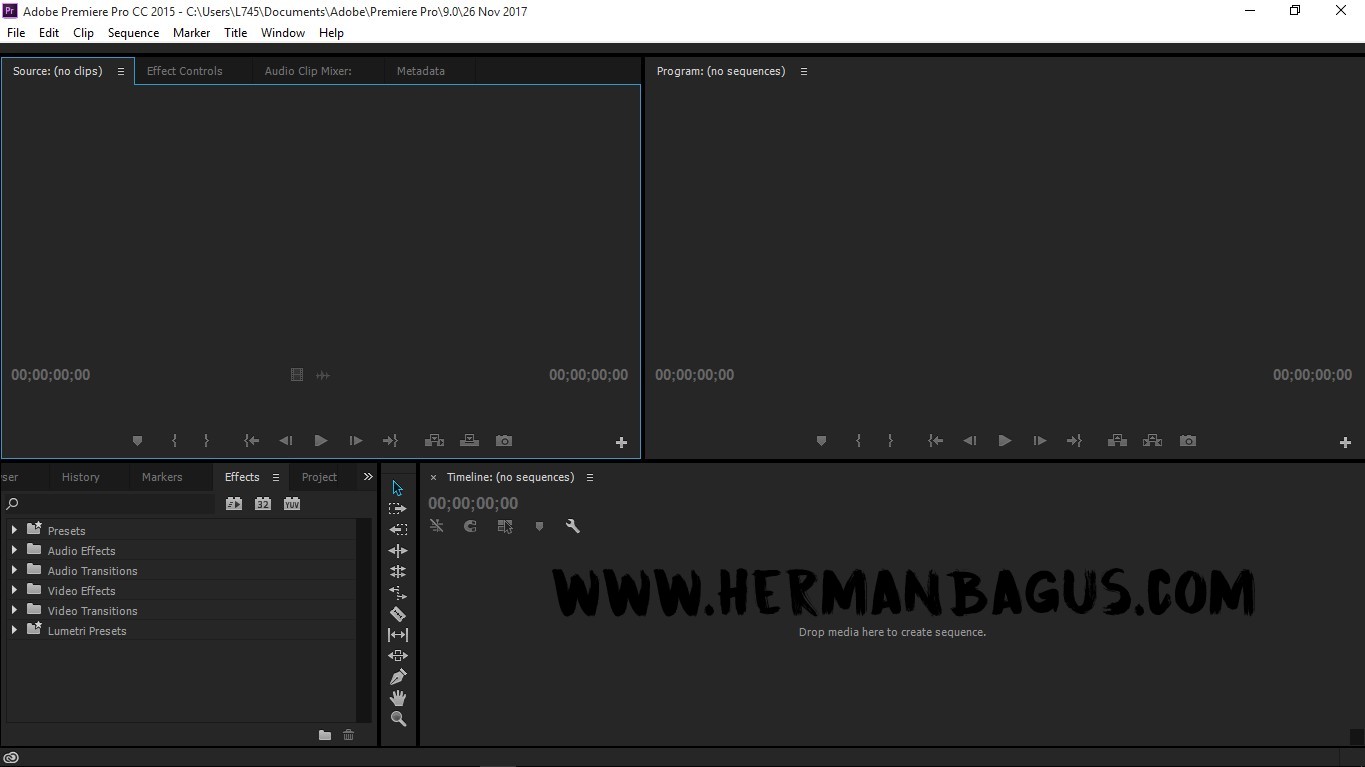Viewport: 1365px width, 767px height.
Task: Add a marker in the Timeline panel
Action: (539, 526)
